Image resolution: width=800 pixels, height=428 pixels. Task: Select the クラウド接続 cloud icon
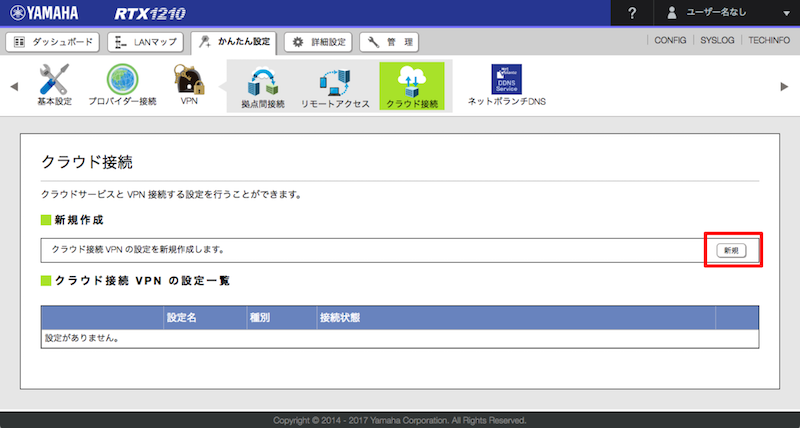pos(411,82)
